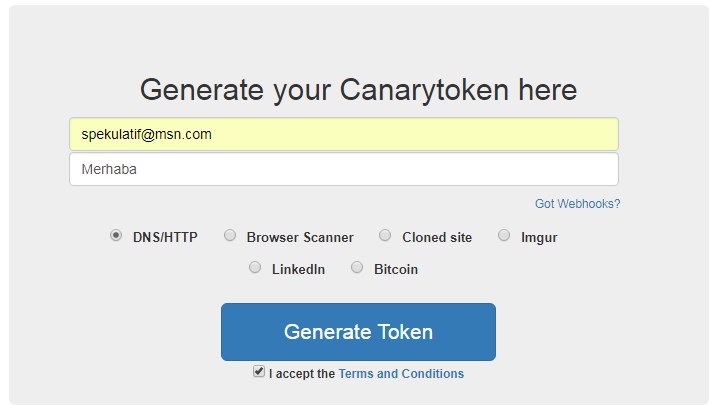
Task: Click the Cloned site label text
Action: coord(437,238)
